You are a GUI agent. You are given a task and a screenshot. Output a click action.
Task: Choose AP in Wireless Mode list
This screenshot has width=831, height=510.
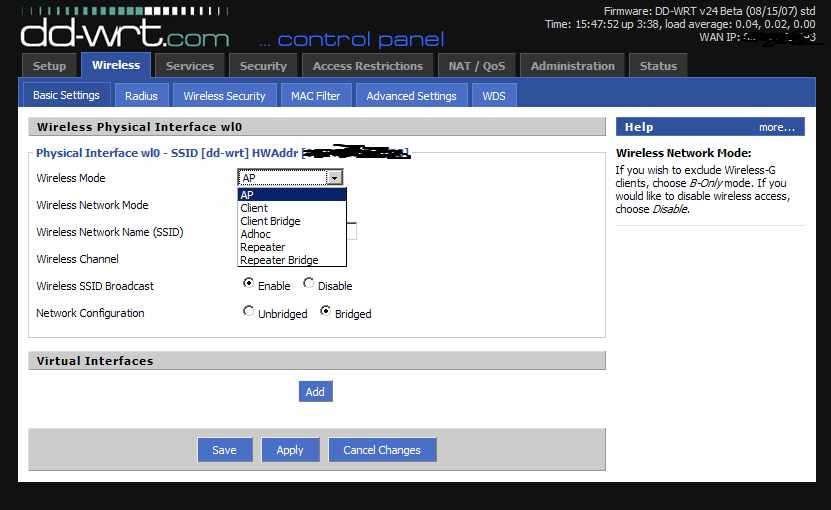(292, 195)
